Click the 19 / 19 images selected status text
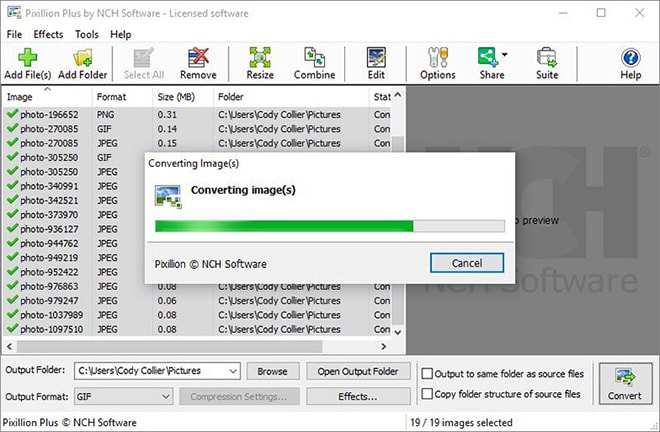This screenshot has width=660, height=432. (461, 422)
